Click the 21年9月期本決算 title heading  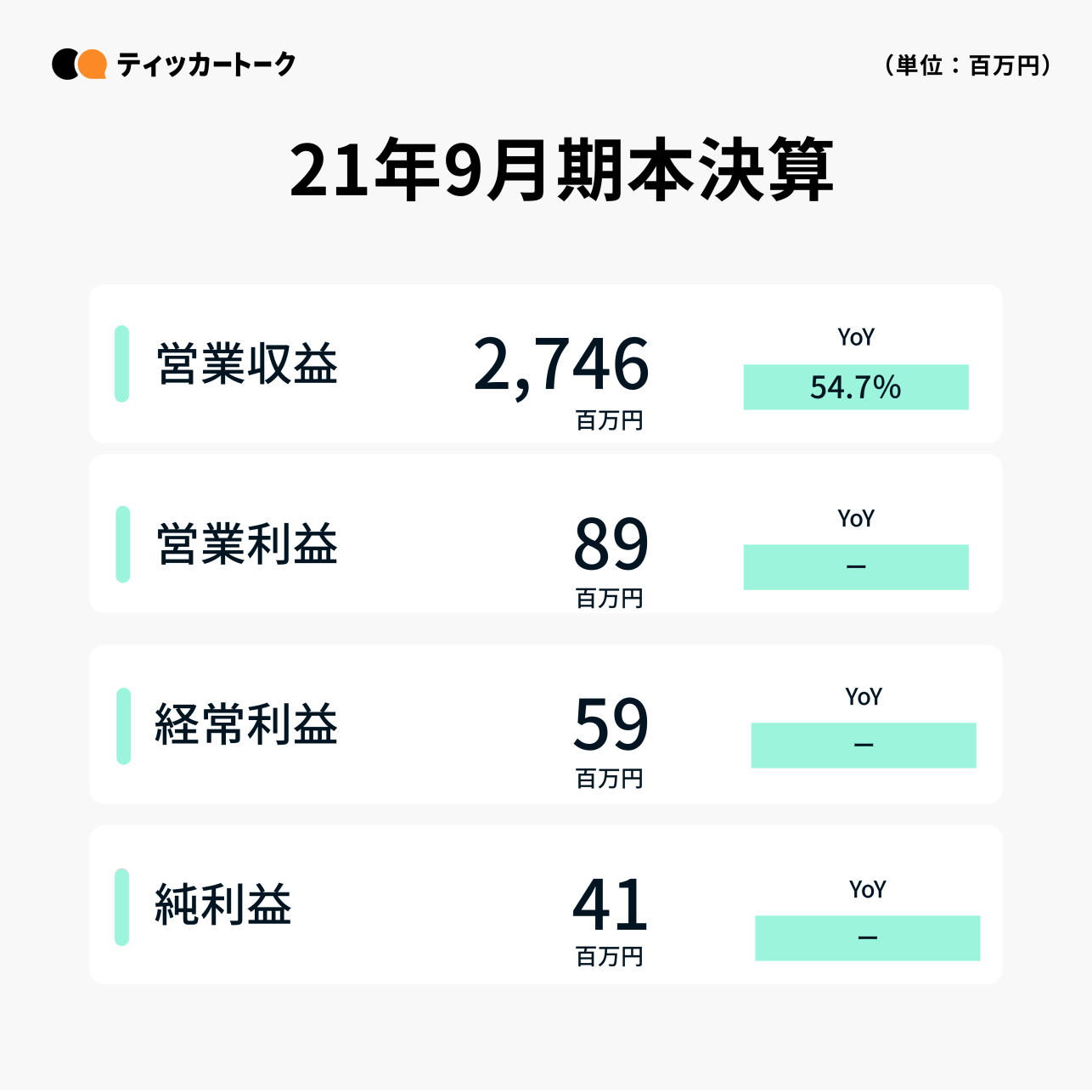[x=561, y=172]
